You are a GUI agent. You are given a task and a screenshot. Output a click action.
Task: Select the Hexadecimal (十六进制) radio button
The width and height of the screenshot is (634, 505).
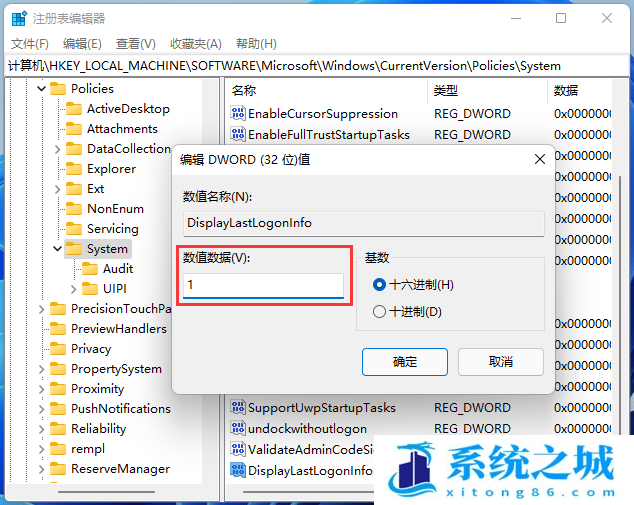[x=379, y=285]
